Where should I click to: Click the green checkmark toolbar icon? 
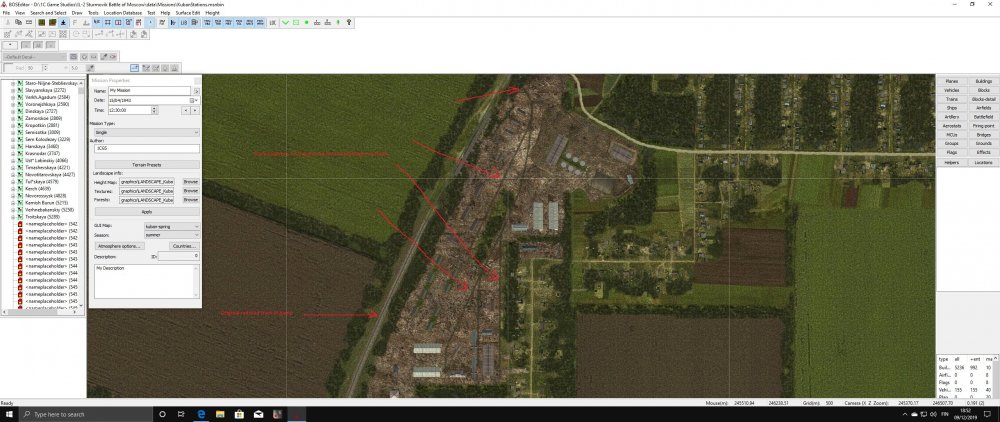click(x=284, y=21)
